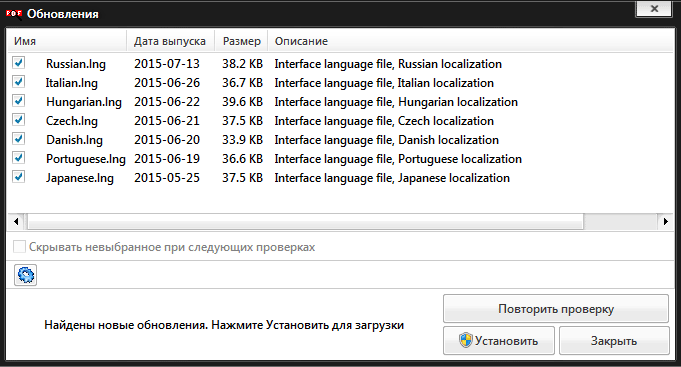Uncheck the Italian.lng update checkbox

pyautogui.click(x=19, y=82)
